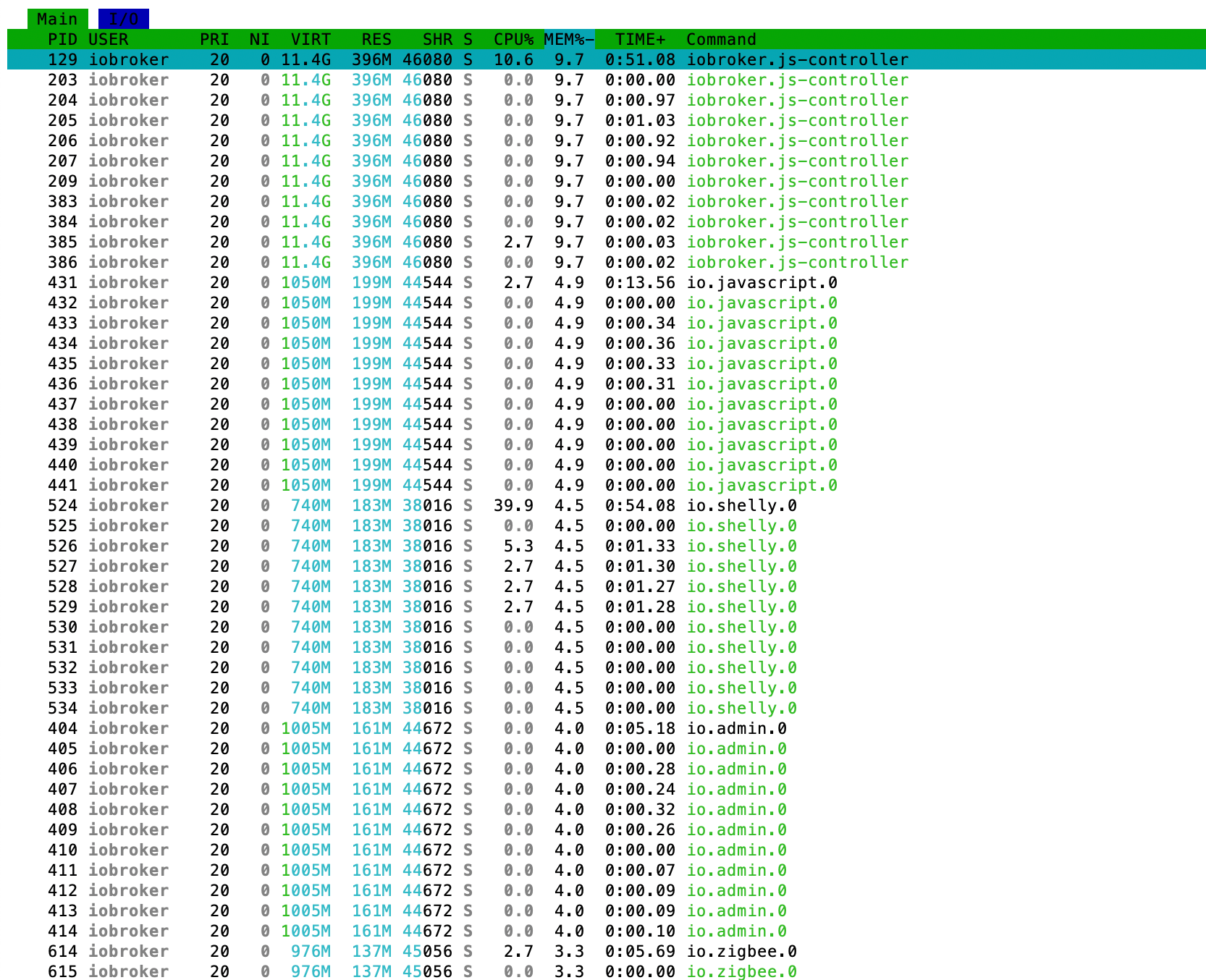The width and height of the screenshot is (1206, 980).
Task: Select process row PID 438
Action: [x=607, y=424]
